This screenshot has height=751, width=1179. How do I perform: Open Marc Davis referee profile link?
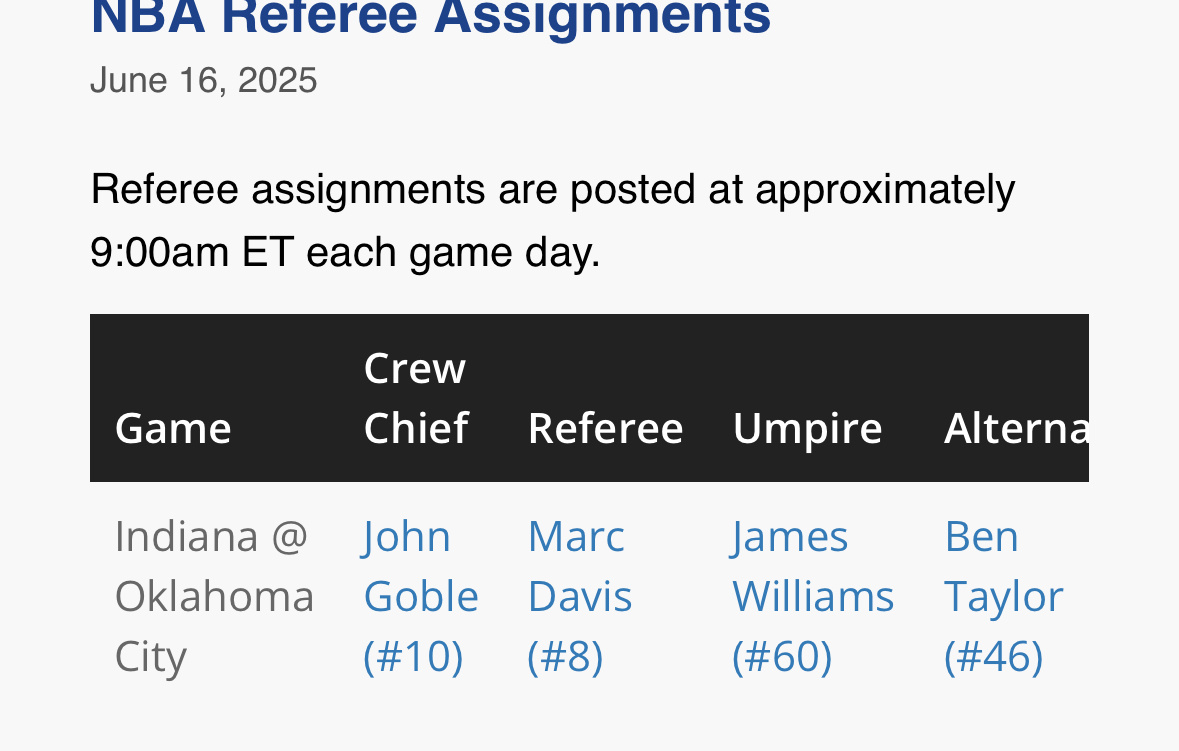click(x=580, y=596)
